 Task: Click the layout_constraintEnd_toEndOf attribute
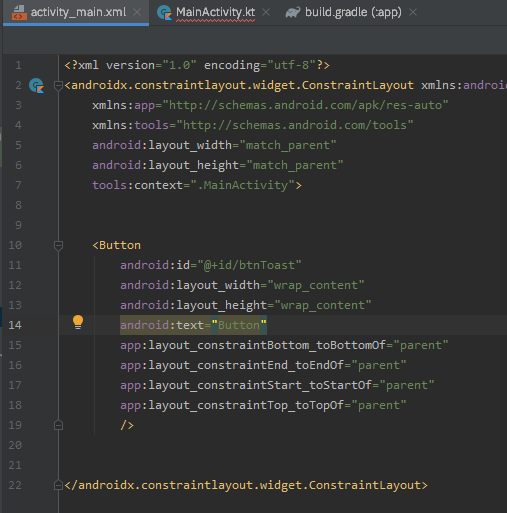click(x=232, y=365)
